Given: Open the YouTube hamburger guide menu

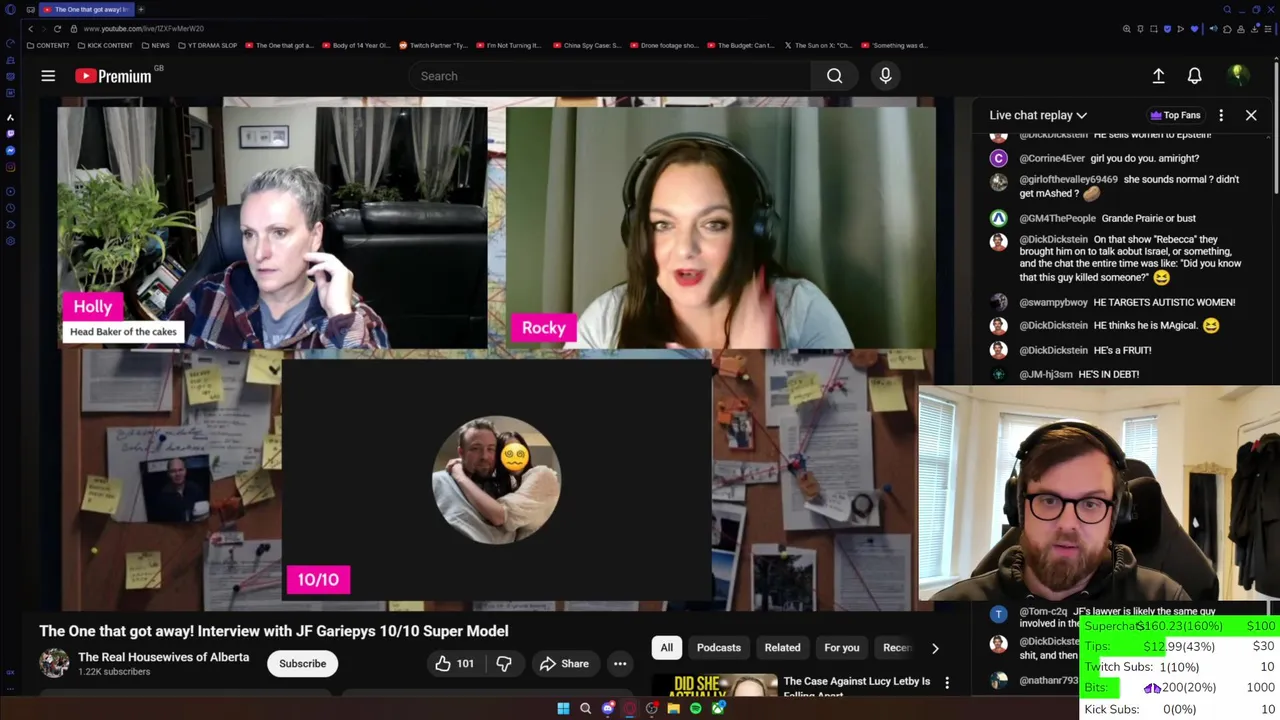Looking at the screenshot, I should [x=48, y=76].
